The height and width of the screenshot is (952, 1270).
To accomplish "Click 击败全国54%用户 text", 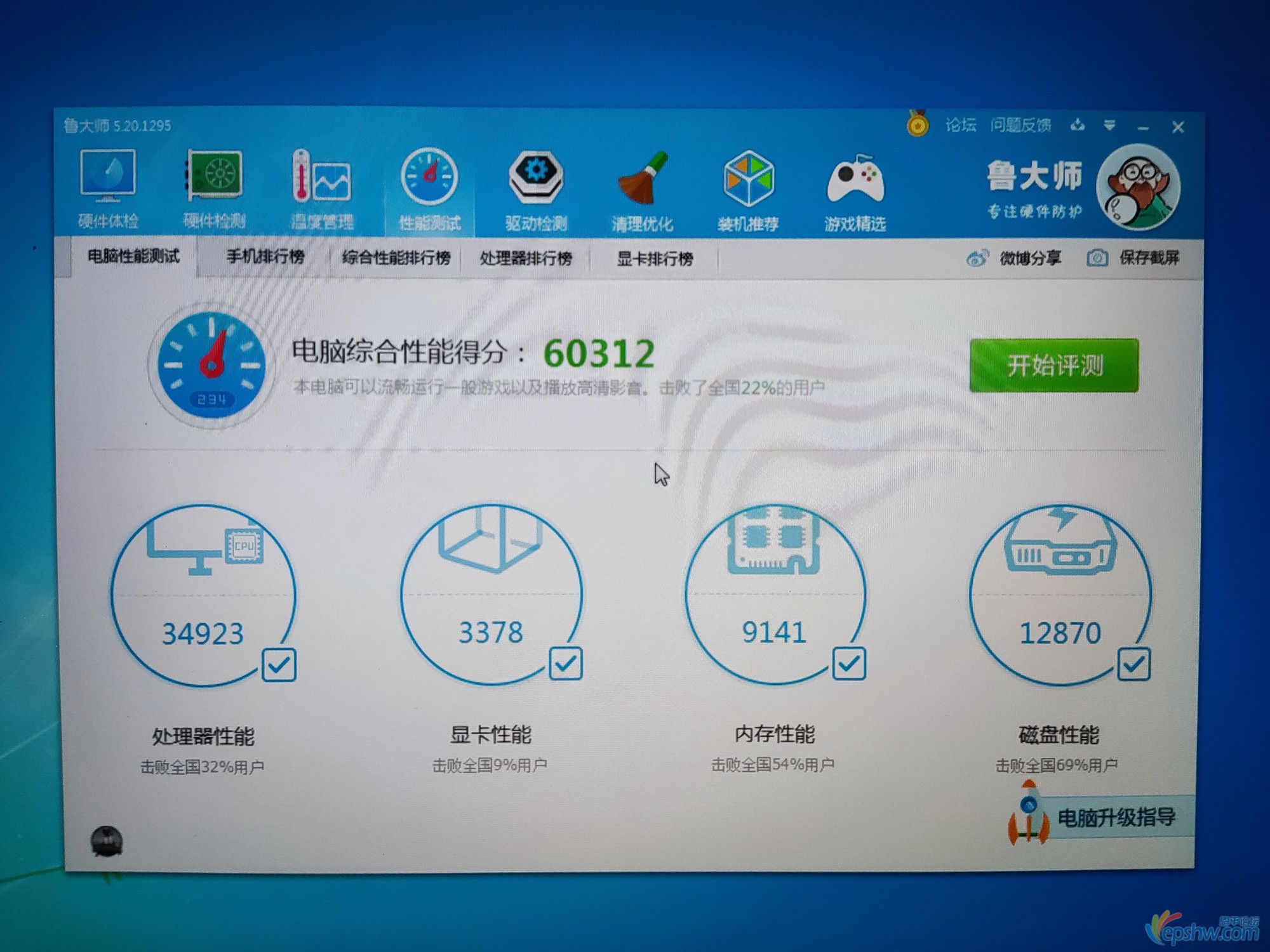I will pos(773,765).
